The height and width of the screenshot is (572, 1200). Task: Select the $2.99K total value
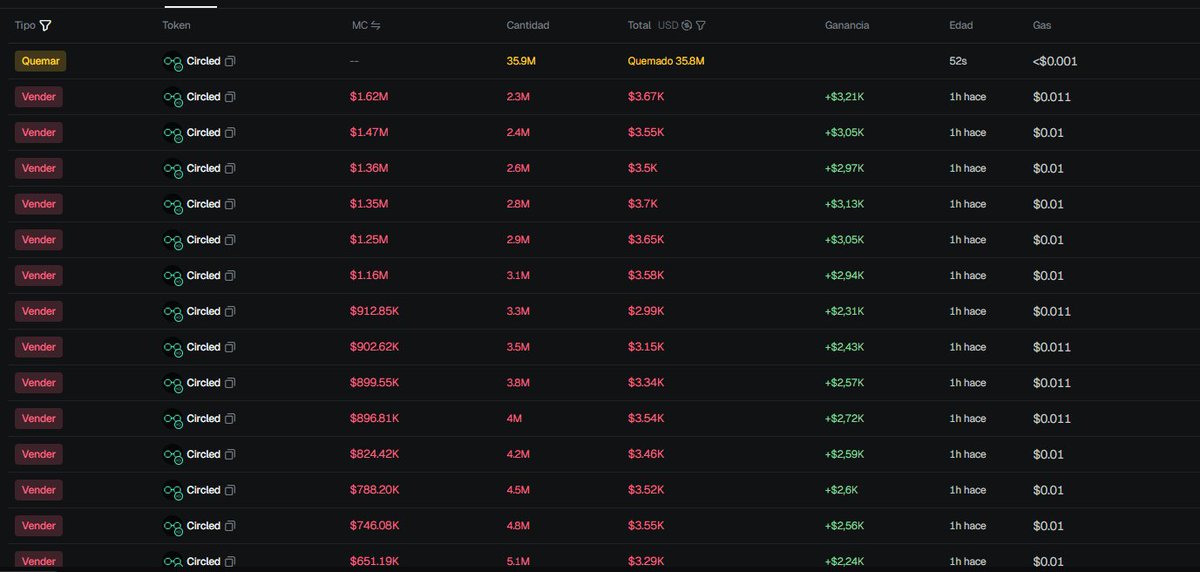coord(645,311)
